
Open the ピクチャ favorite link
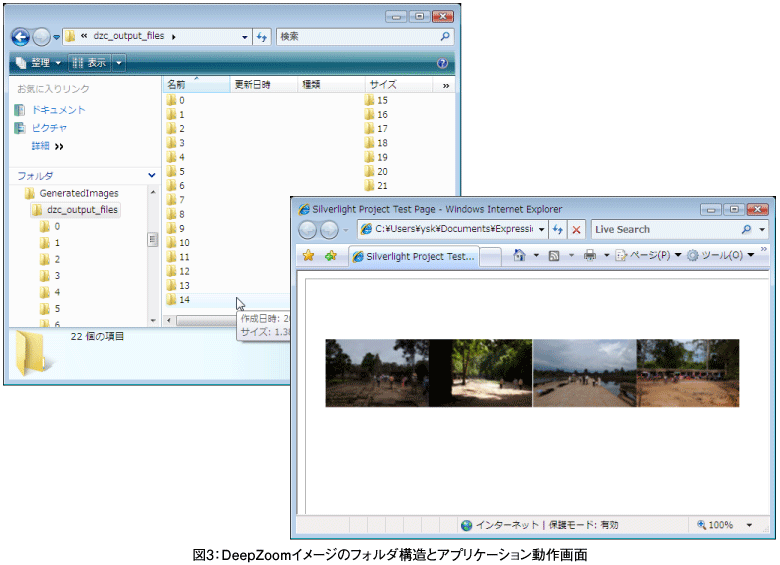click(x=49, y=128)
